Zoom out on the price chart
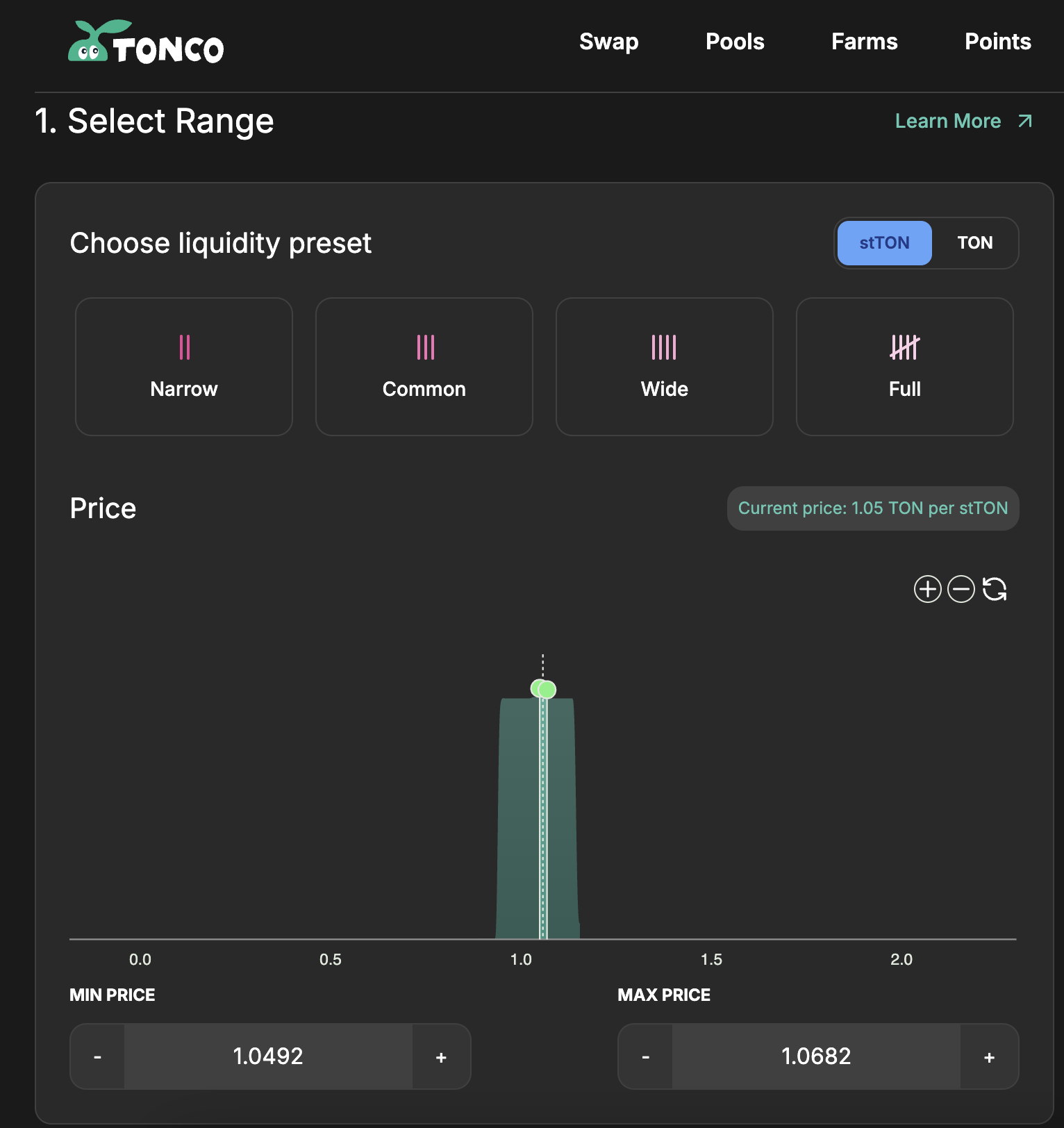Viewport: 1064px width, 1128px height. [x=961, y=589]
